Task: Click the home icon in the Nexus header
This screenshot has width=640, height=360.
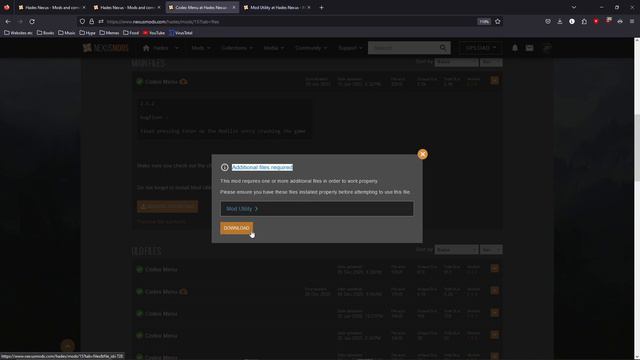Action: click(x=146, y=48)
